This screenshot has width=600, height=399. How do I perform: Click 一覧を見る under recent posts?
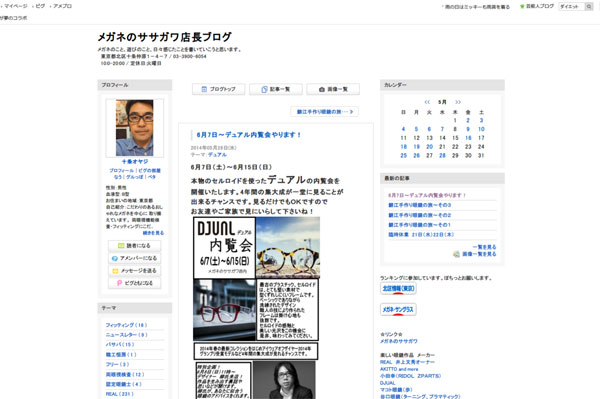coord(484,247)
